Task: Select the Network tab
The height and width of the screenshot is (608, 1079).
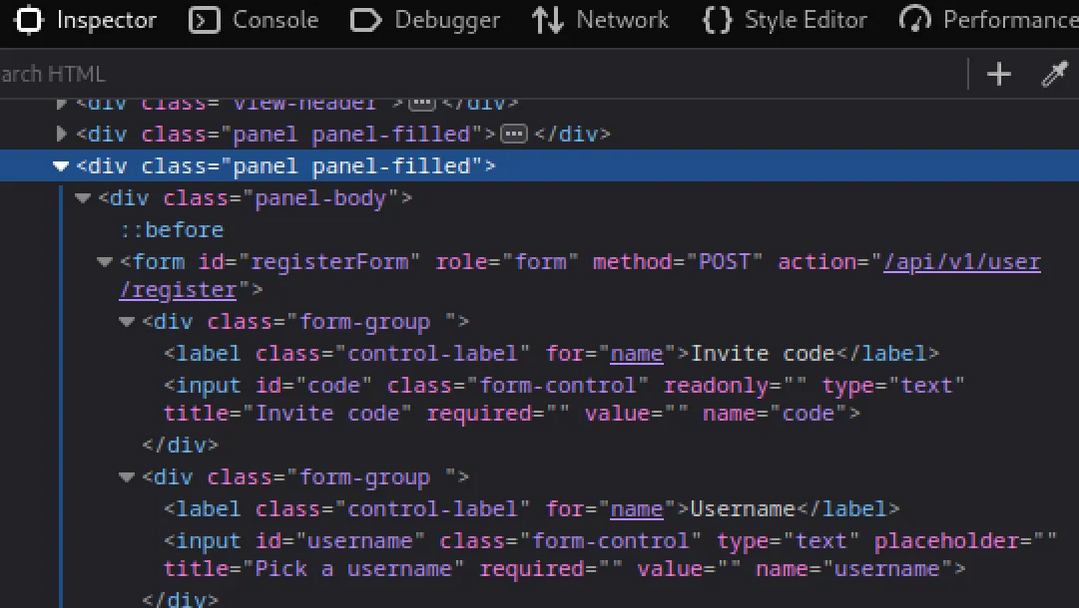Action: tap(600, 20)
